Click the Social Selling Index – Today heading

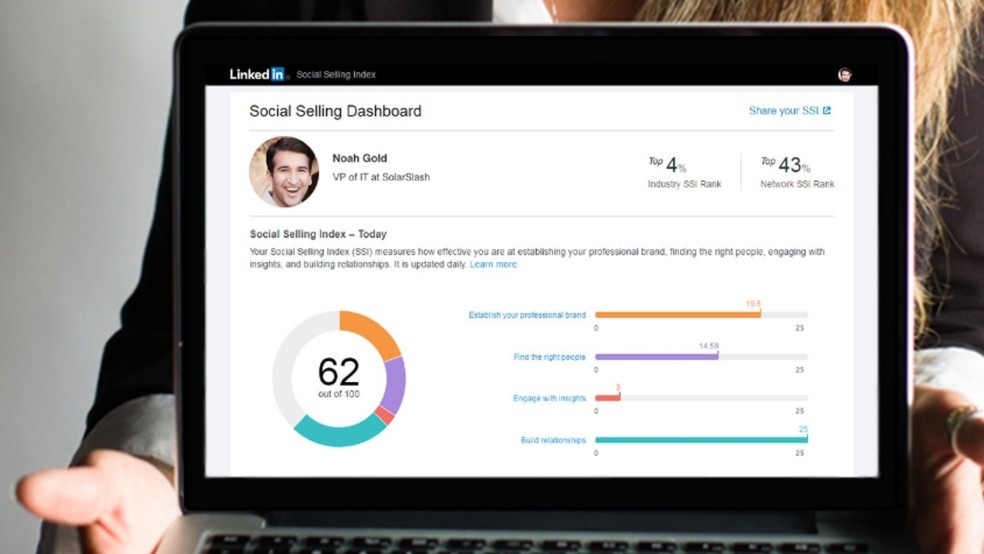(x=318, y=234)
